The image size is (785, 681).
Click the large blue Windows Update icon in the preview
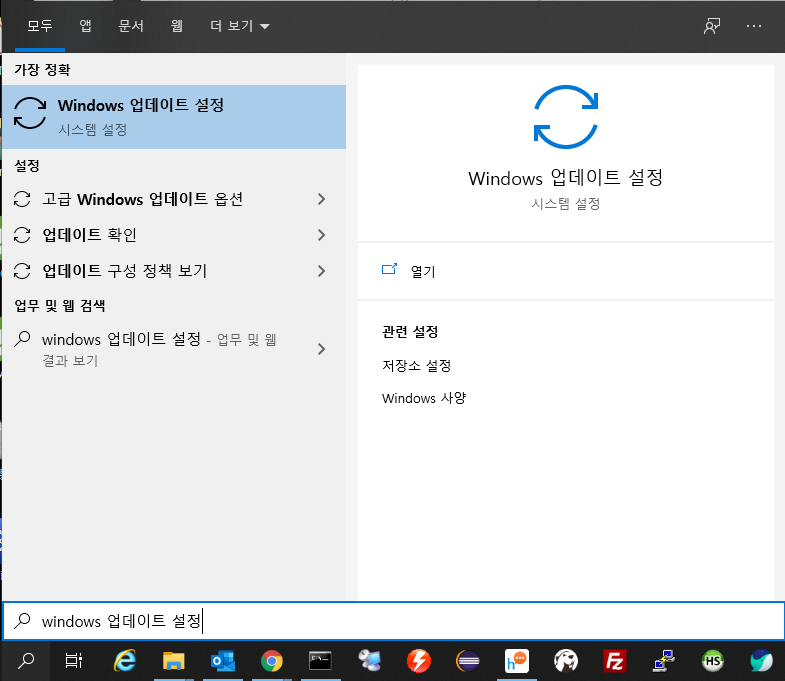(x=566, y=117)
